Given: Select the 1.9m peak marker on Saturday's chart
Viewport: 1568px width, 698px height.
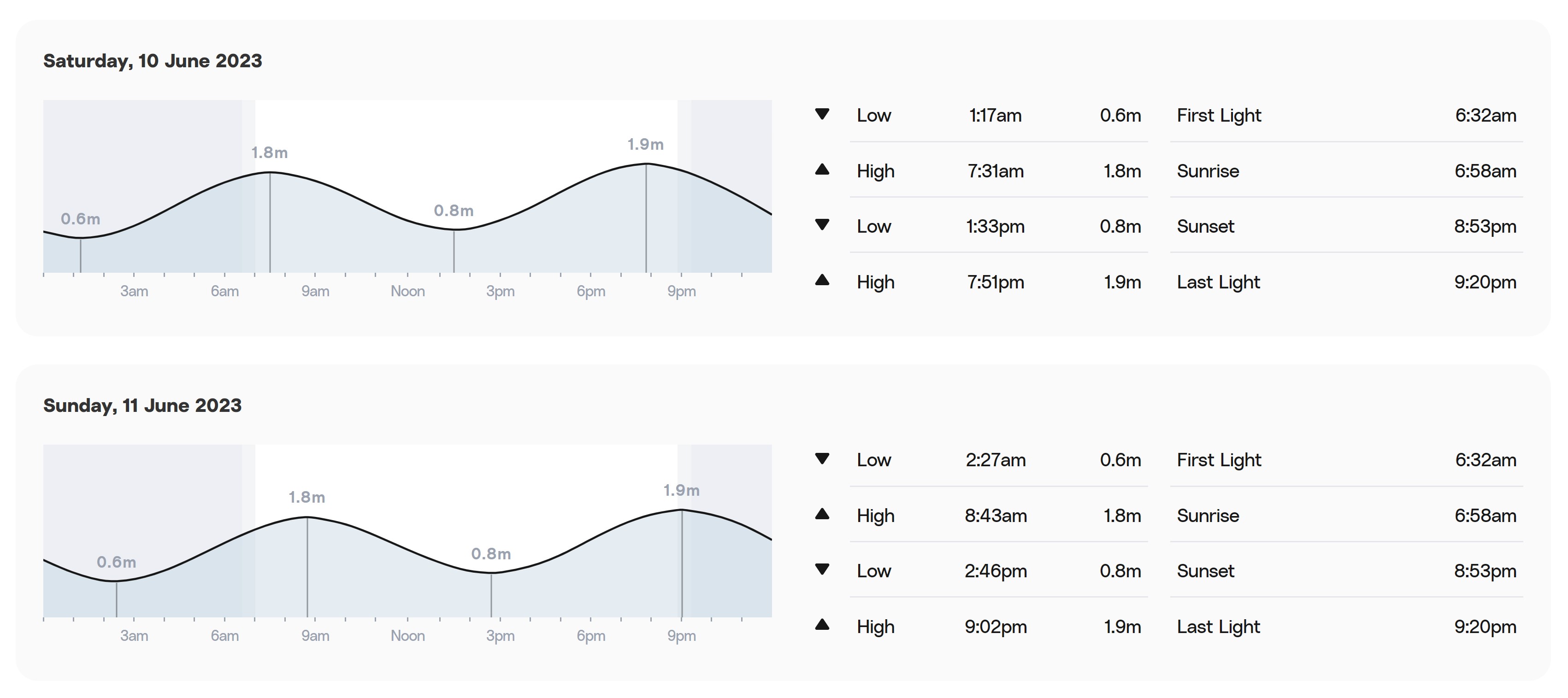Looking at the screenshot, I should [646, 144].
